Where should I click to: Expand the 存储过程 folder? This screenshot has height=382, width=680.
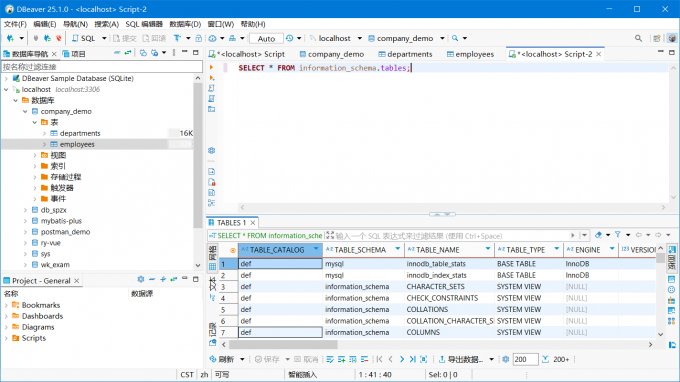coord(35,177)
